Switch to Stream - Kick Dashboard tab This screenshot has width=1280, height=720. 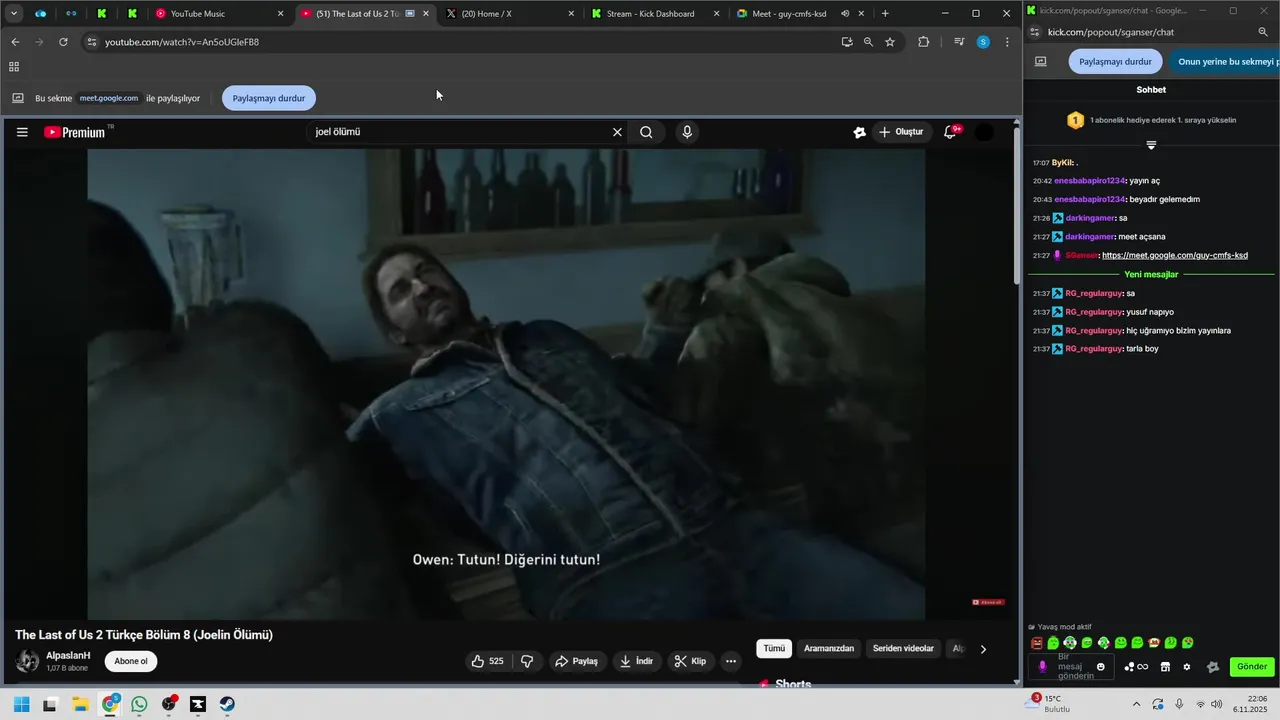coord(655,14)
